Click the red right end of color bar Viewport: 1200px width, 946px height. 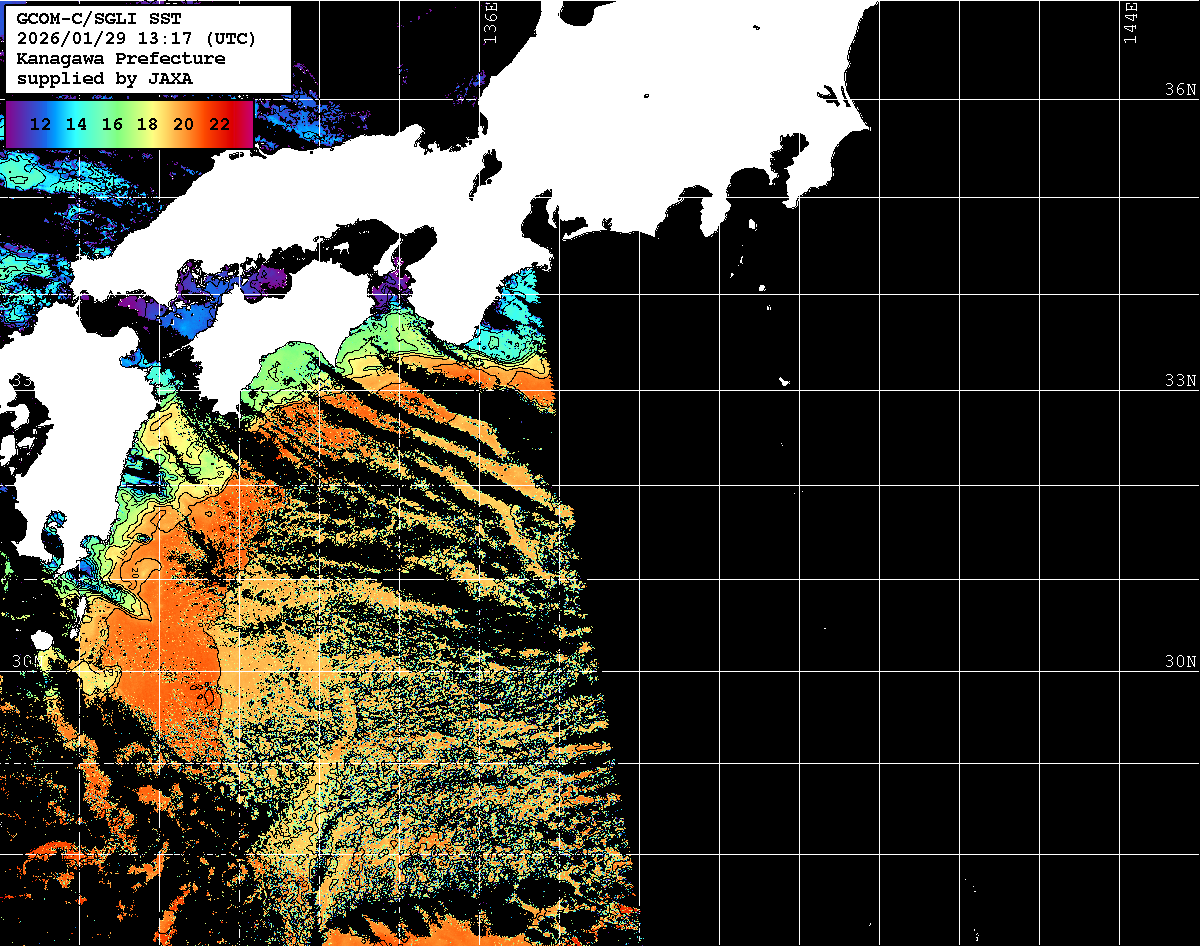click(x=245, y=125)
